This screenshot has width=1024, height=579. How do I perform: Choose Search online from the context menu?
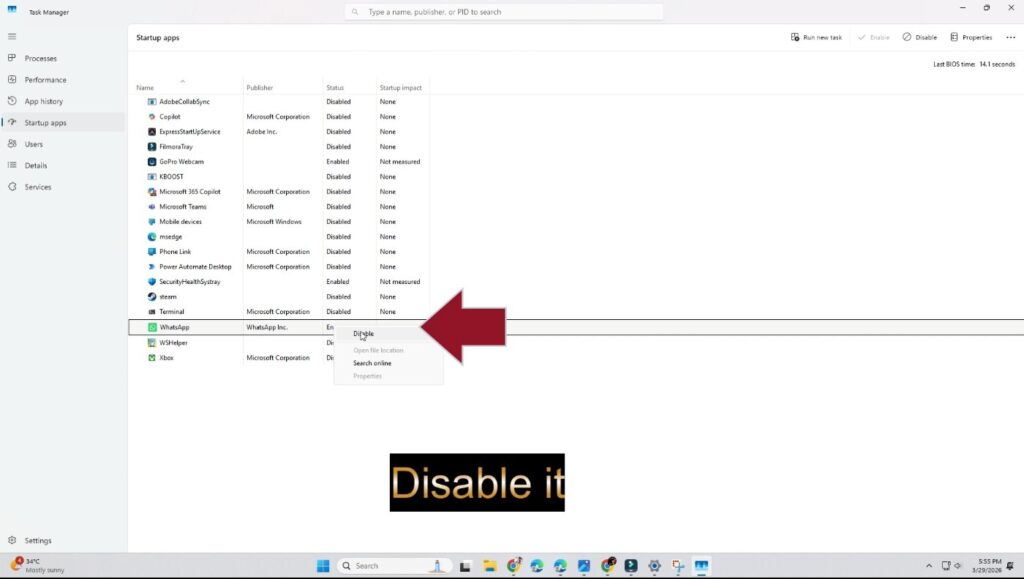[x=372, y=363]
